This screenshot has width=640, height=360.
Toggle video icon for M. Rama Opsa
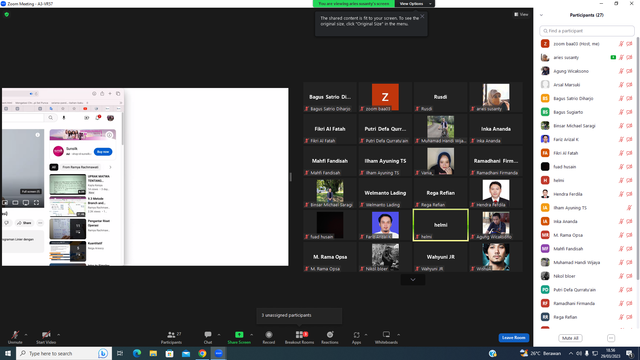pyautogui.click(x=629, y=235)
